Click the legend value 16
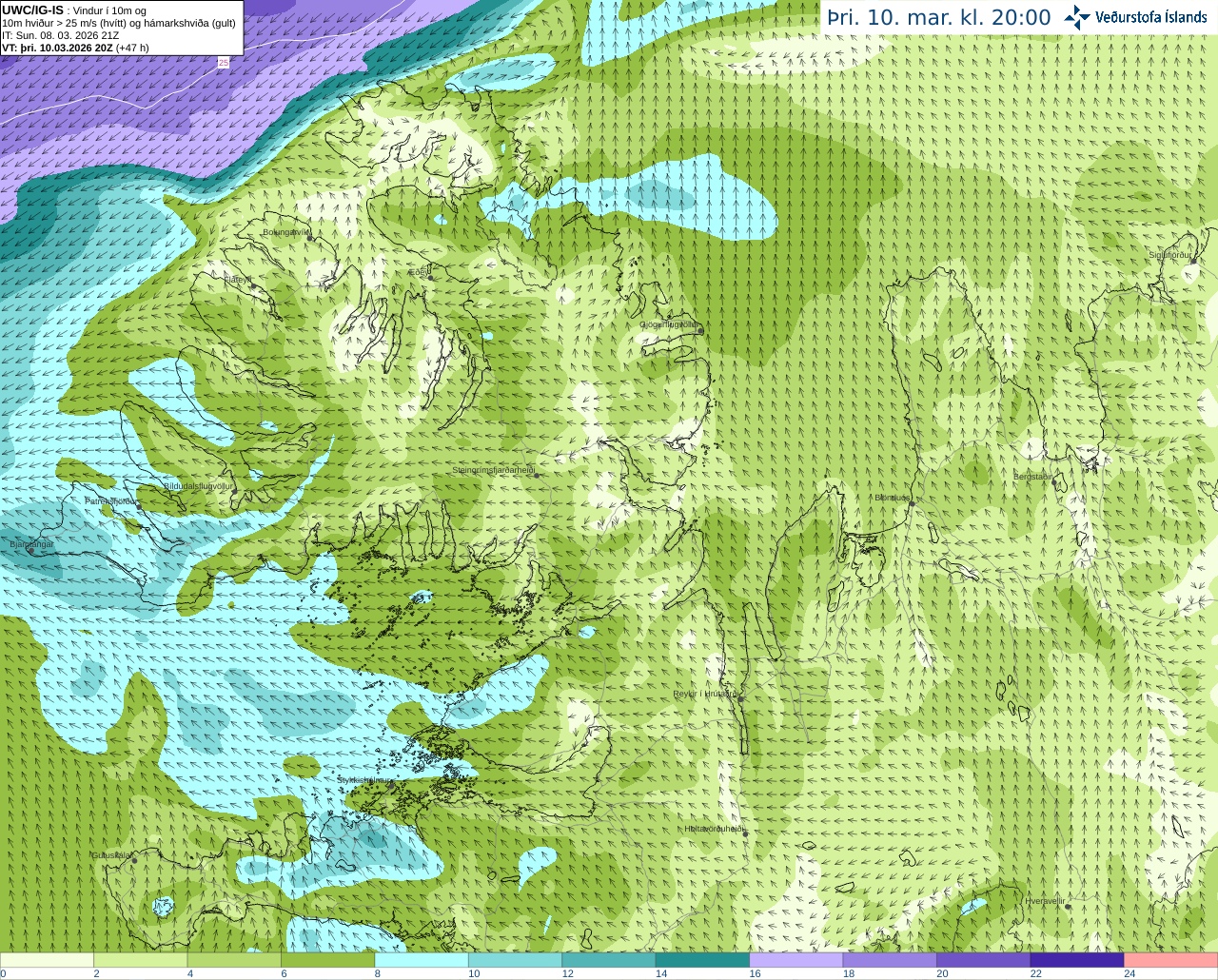Image resolution: width=1218 pixels, height=980 pixels. (755, 973)
